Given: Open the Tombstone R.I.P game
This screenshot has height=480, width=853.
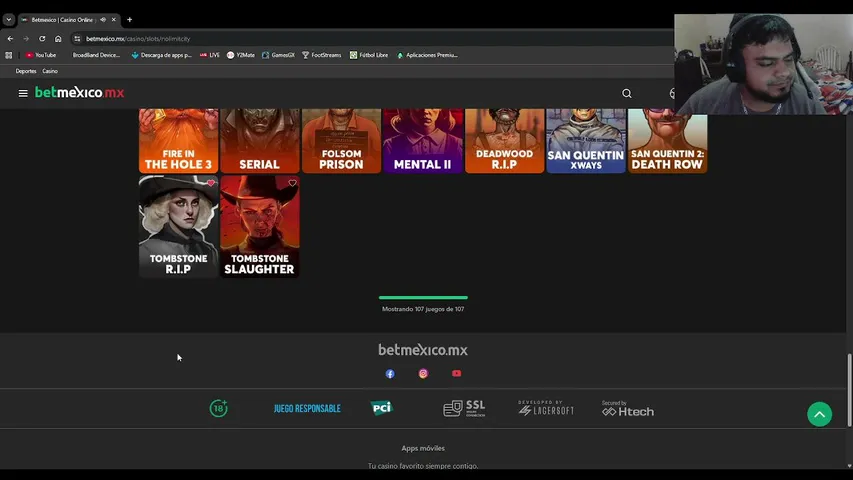Looking at the screenshot, I should pos(178,226).
